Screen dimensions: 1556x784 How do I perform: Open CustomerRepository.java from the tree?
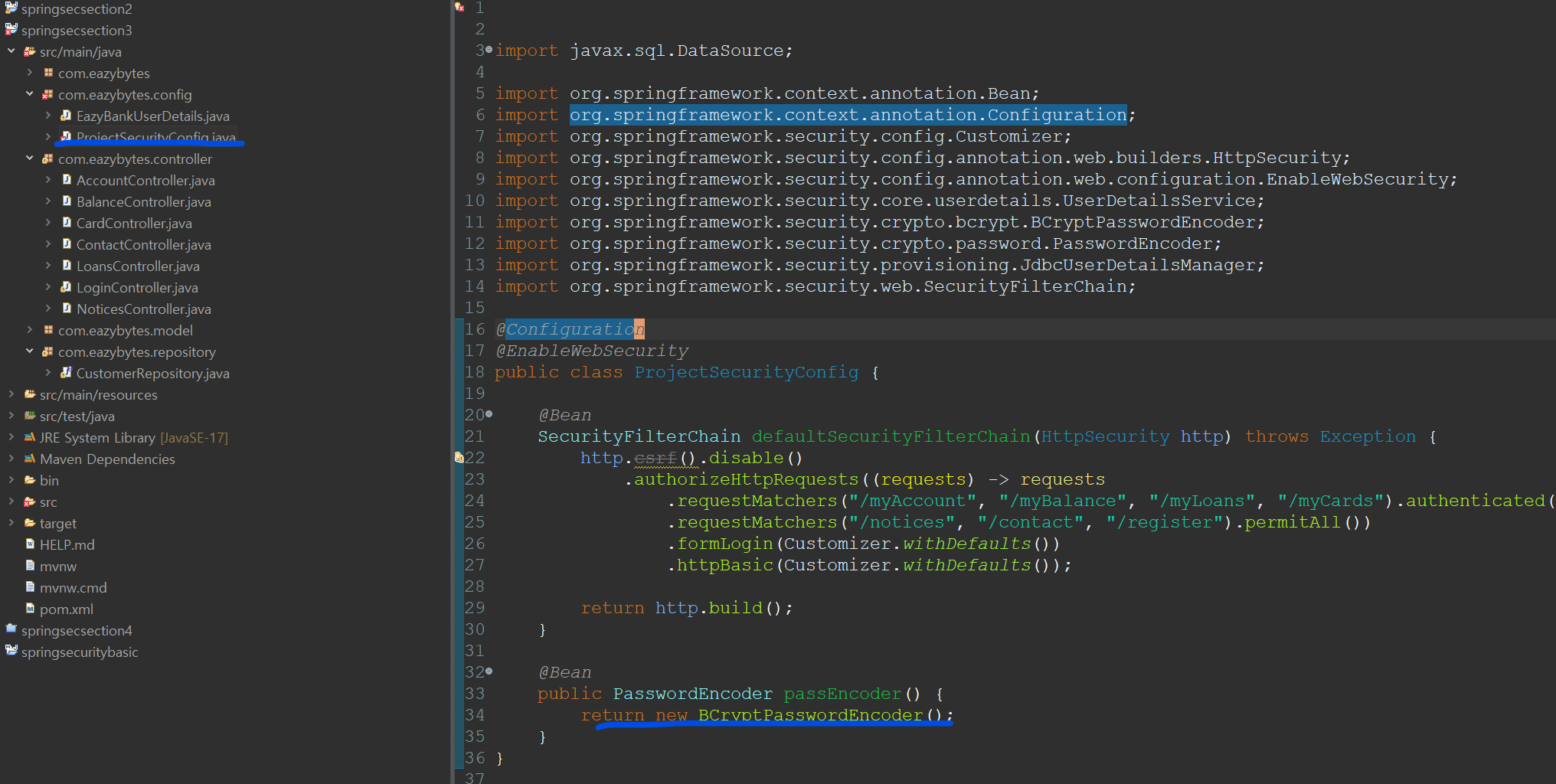[153, 373]
